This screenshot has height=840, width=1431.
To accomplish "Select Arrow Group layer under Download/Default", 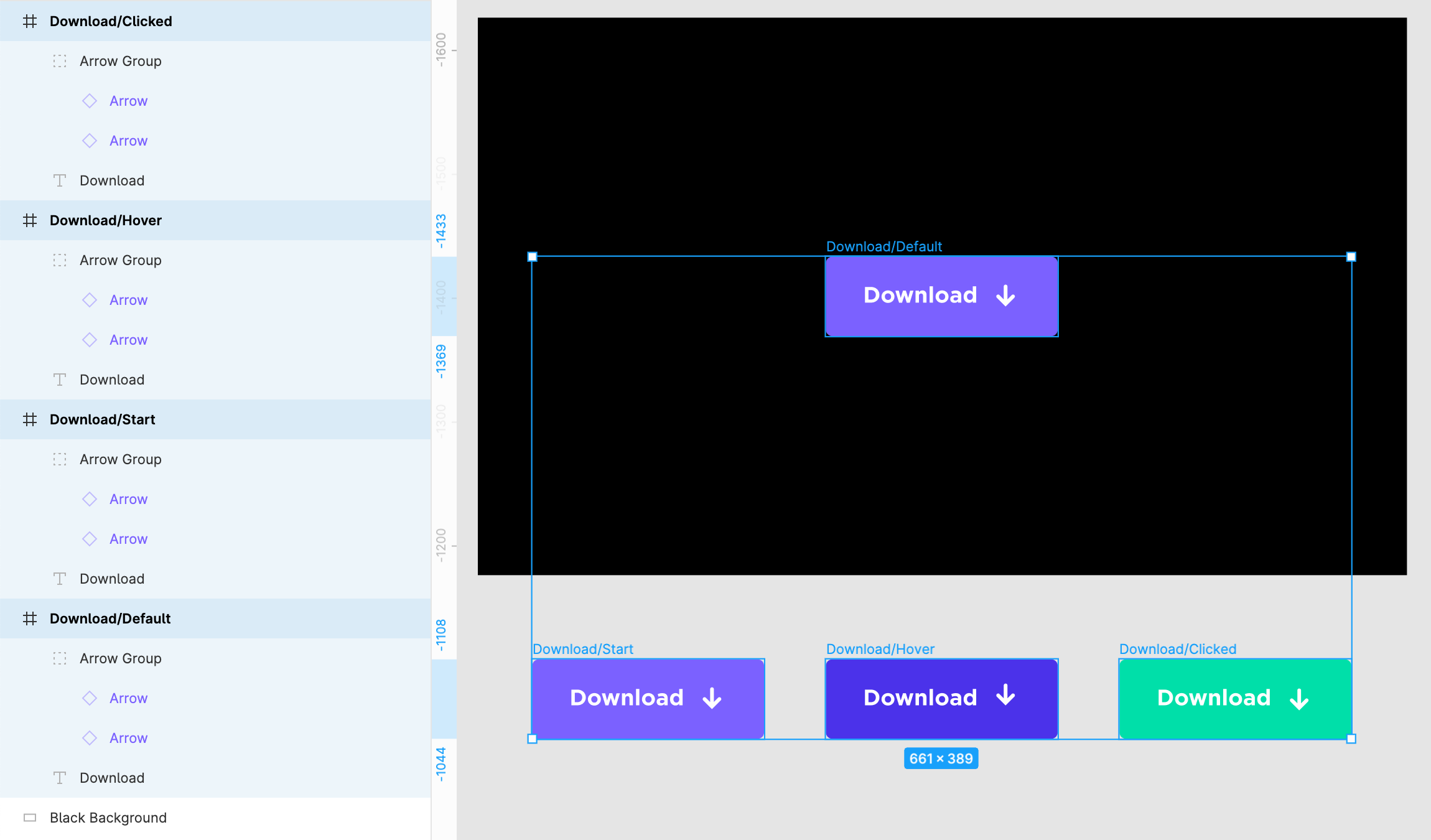I will point(120,658).
